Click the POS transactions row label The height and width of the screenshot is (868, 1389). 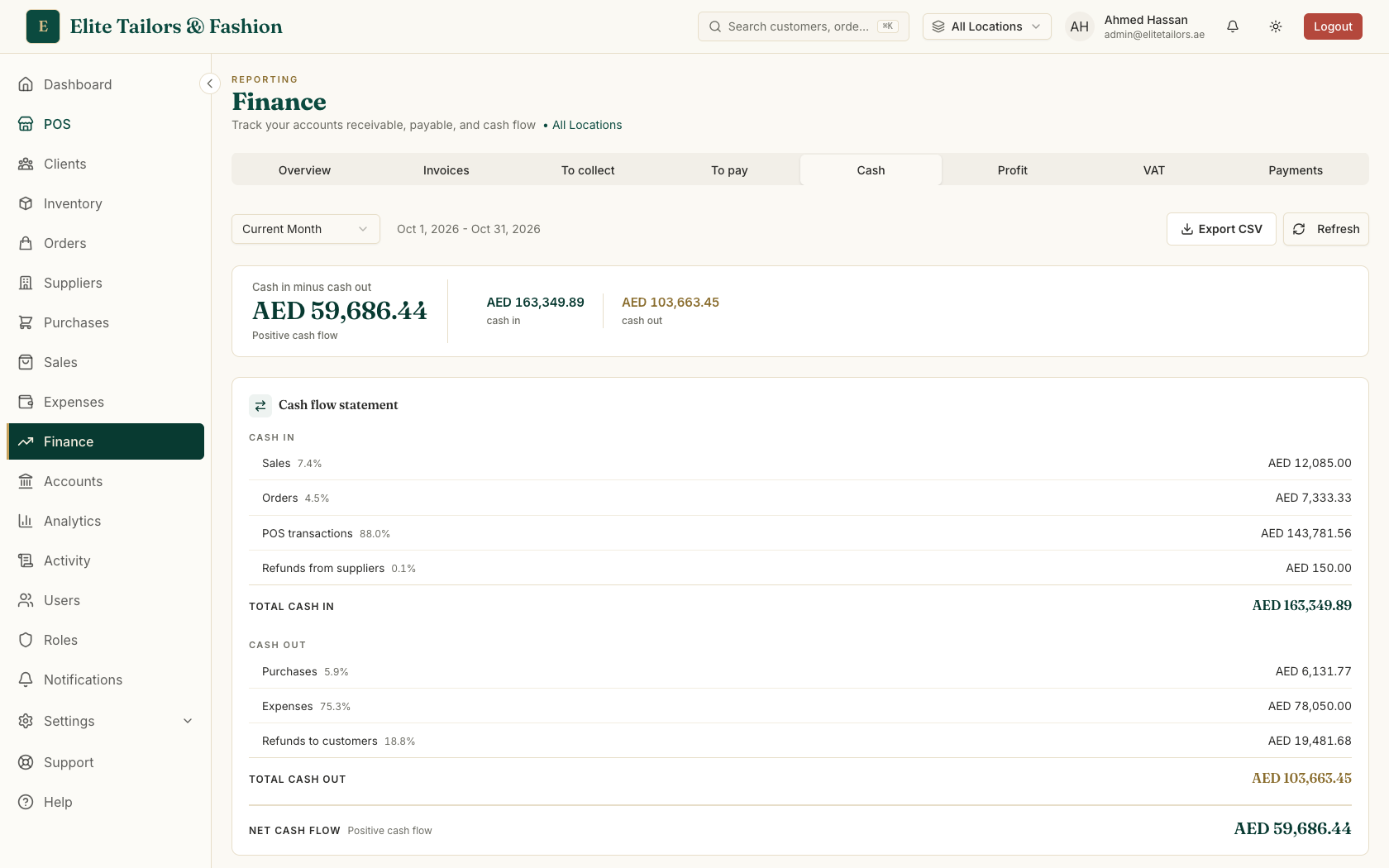tap(308, 533)
